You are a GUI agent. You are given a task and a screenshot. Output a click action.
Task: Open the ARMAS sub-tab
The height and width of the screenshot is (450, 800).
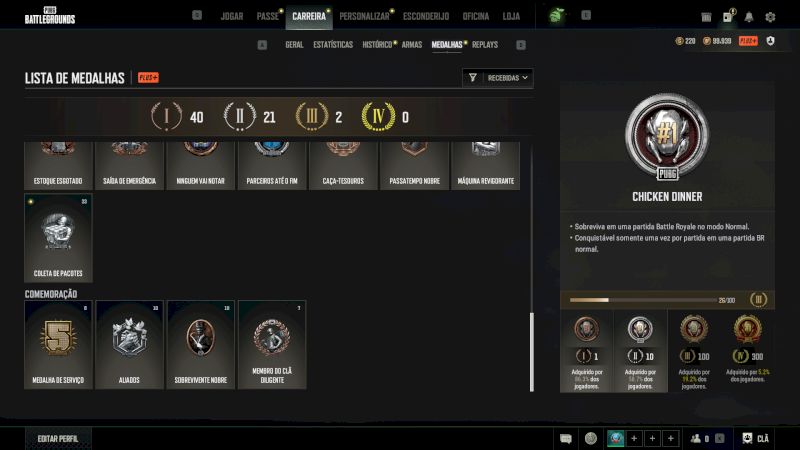click(412, 45)
